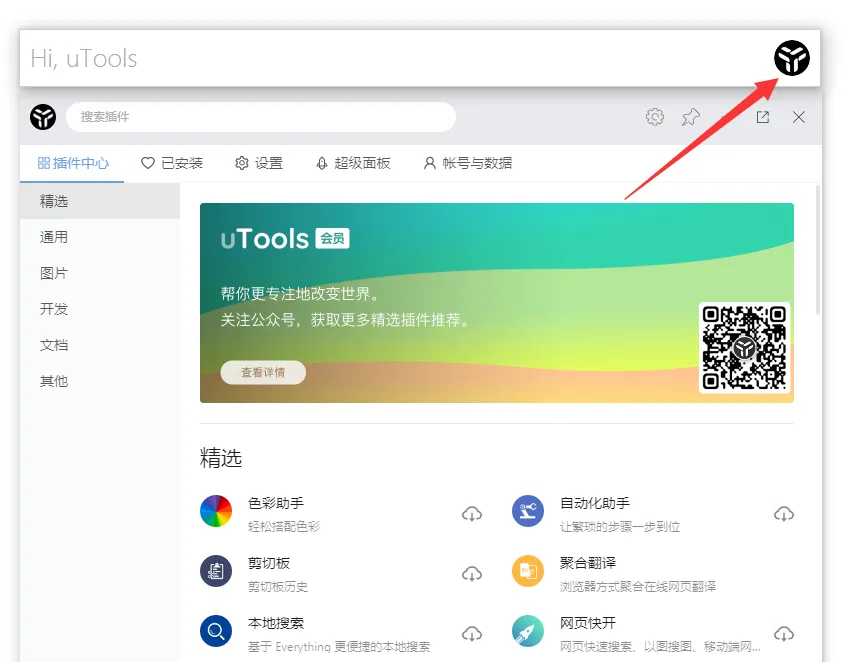Image resolution: width=853 pixels, height=662 pixels.
Task: Click the 剪切板 clipboard icon
Action: click(x=216, y=571)
